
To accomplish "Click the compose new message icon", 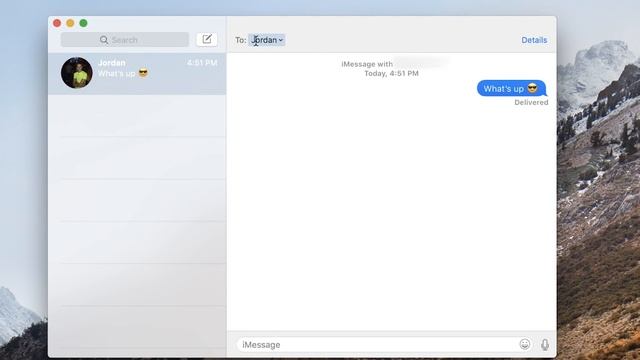I will pyautogui.click(x=207, y=39).
